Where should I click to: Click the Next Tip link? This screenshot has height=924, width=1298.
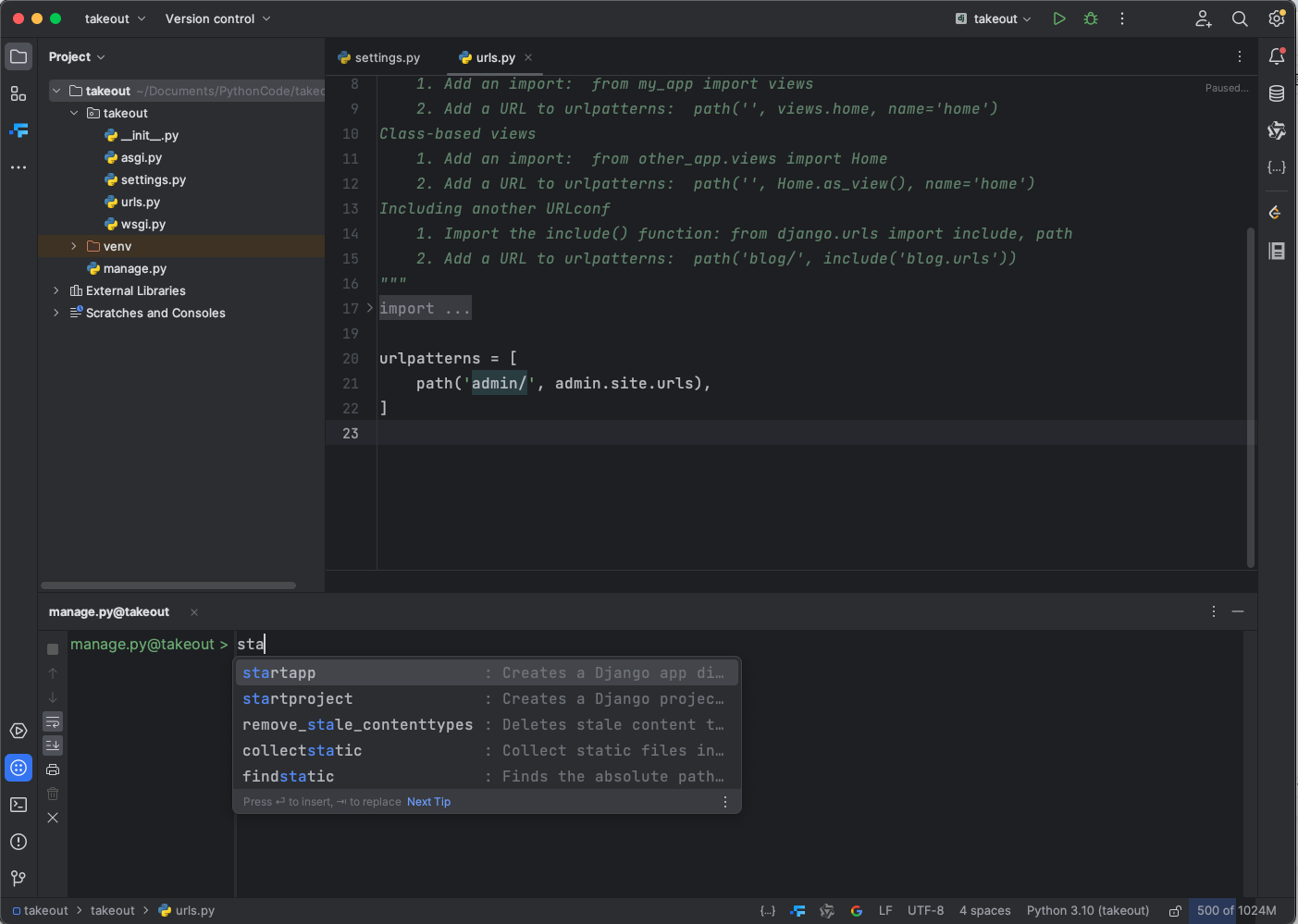click(428, 802)
